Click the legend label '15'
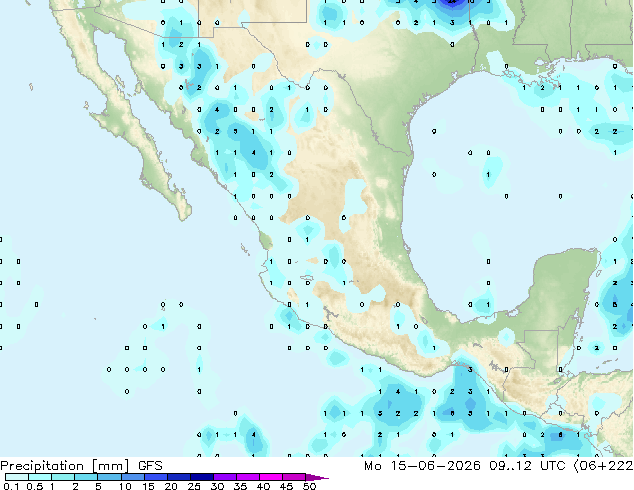 click(x=148, y=486)
